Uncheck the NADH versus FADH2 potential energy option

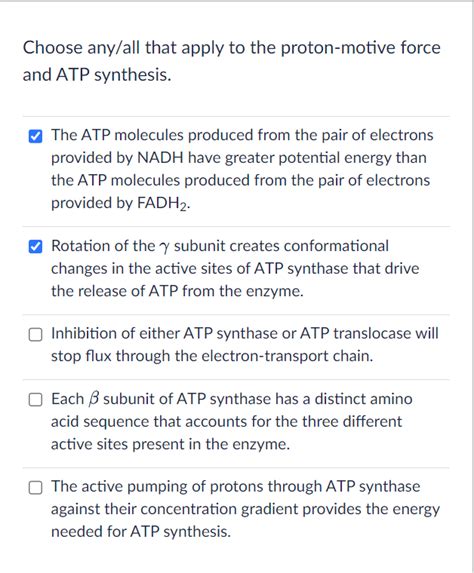pyautogui.click(x=35, y=137)
